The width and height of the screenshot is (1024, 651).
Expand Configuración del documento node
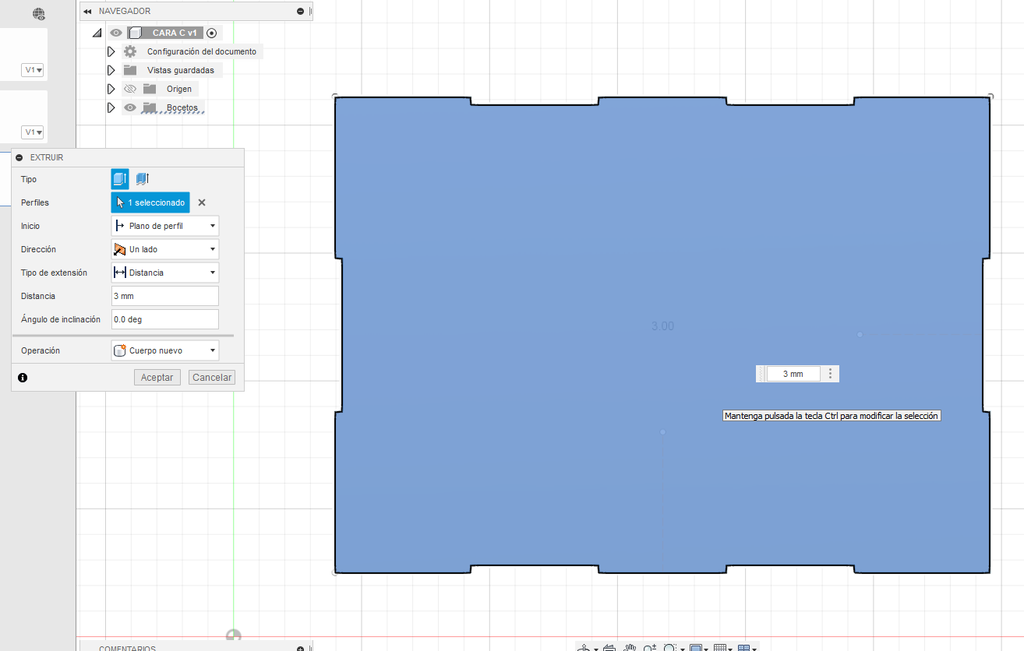point(111,52)
